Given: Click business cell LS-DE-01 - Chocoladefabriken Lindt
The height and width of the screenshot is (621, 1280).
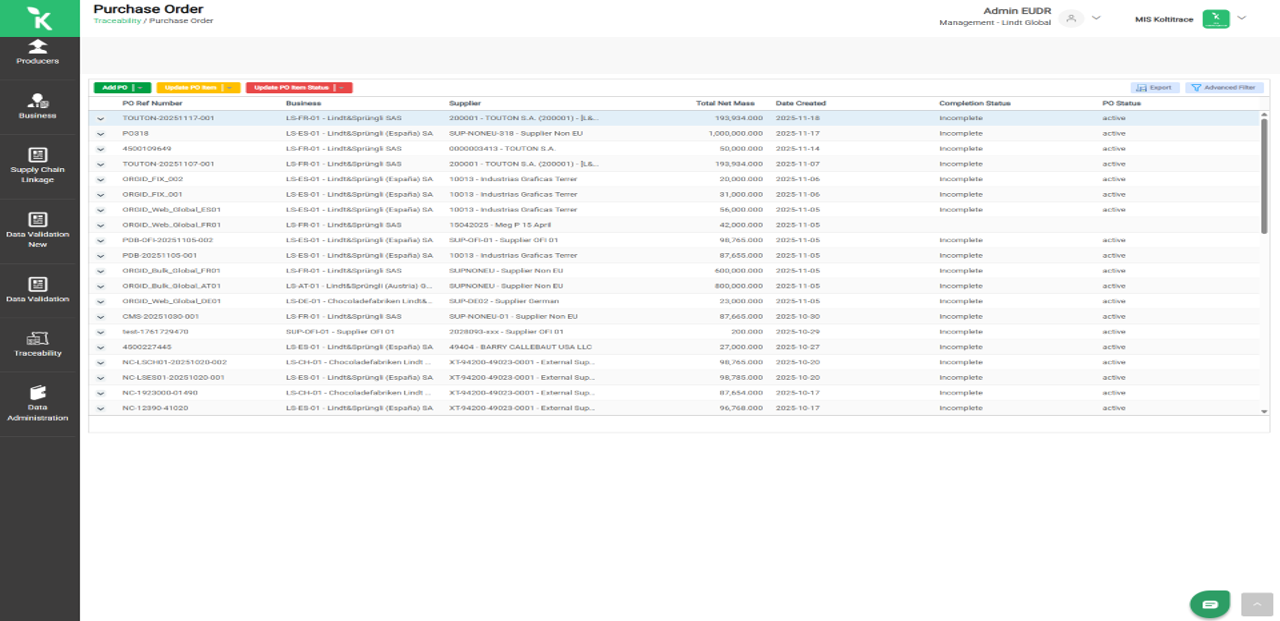Looking at the screenshot, I should click(x=358, y=301).
